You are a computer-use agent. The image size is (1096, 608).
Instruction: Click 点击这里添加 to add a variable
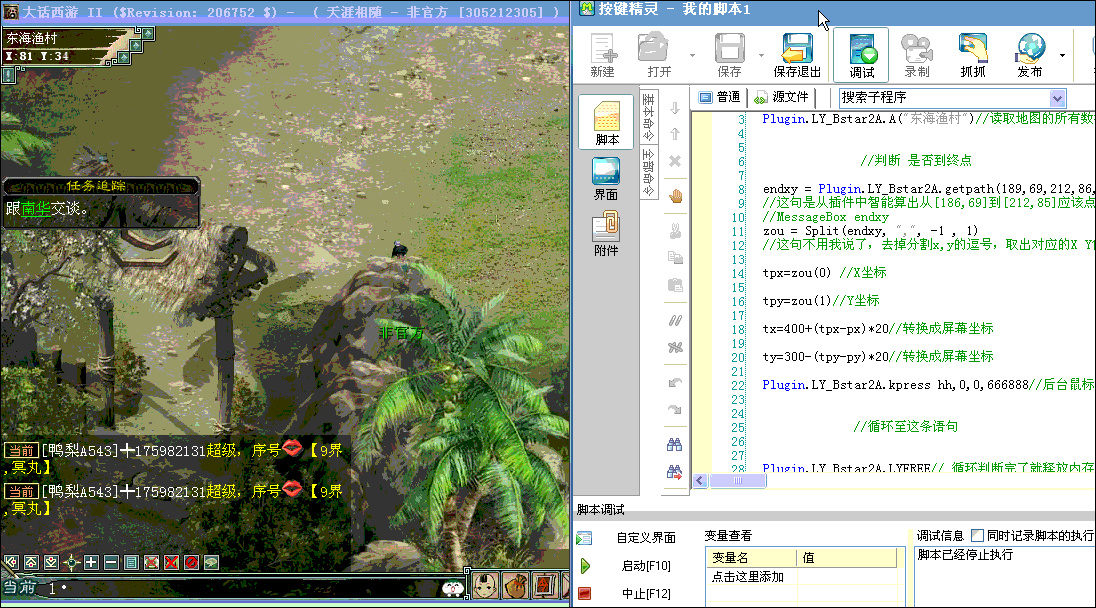click(748, 577)
